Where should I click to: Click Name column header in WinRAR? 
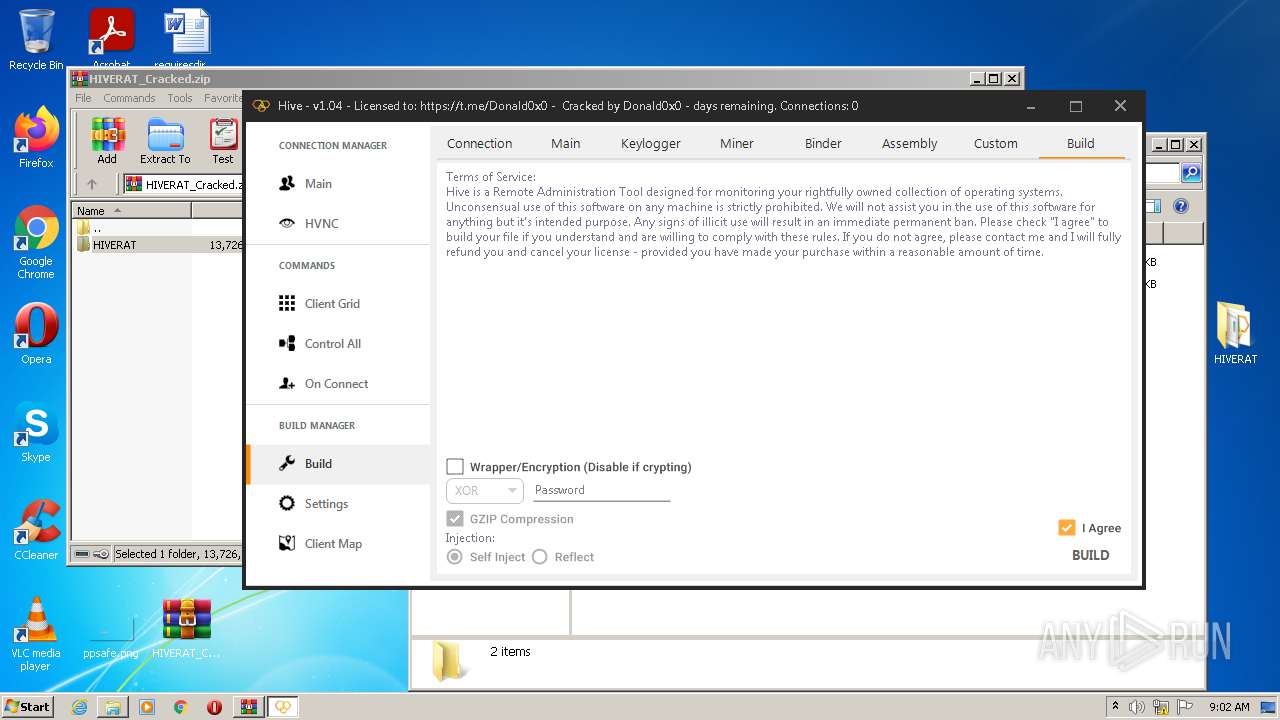coord(131,211)
